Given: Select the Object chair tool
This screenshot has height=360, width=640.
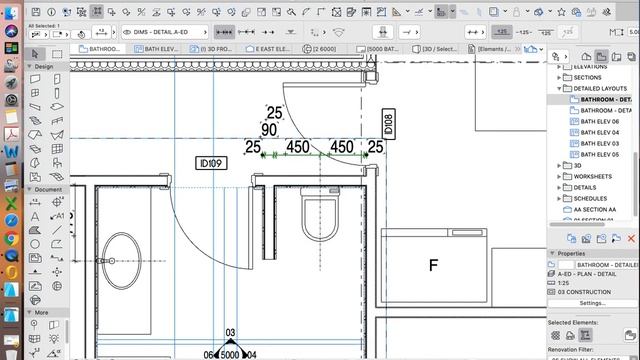Looking at the screenshot, I should 57,163.
